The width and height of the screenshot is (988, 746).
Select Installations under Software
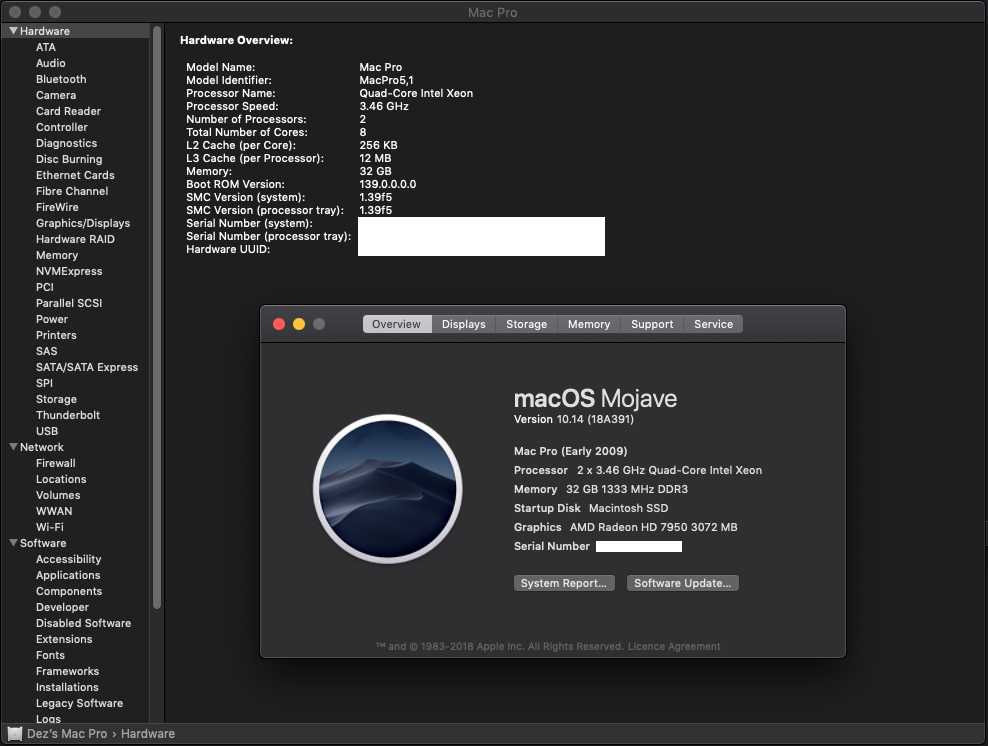(67, 687)
